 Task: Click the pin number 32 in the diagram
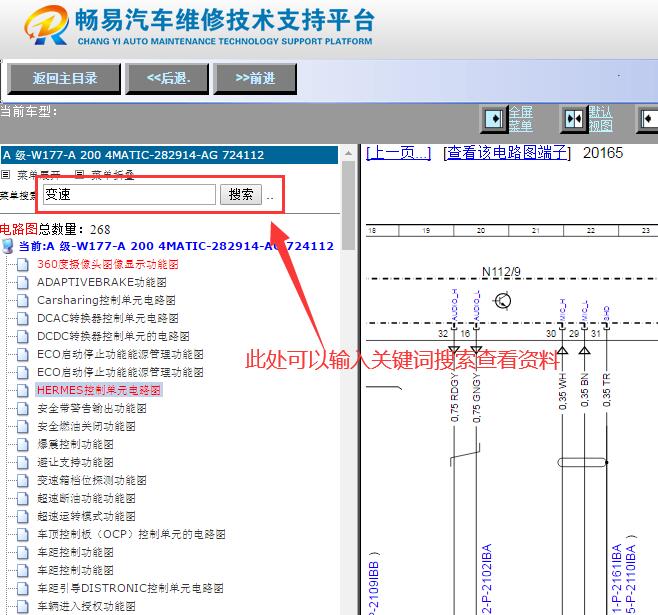443,334
